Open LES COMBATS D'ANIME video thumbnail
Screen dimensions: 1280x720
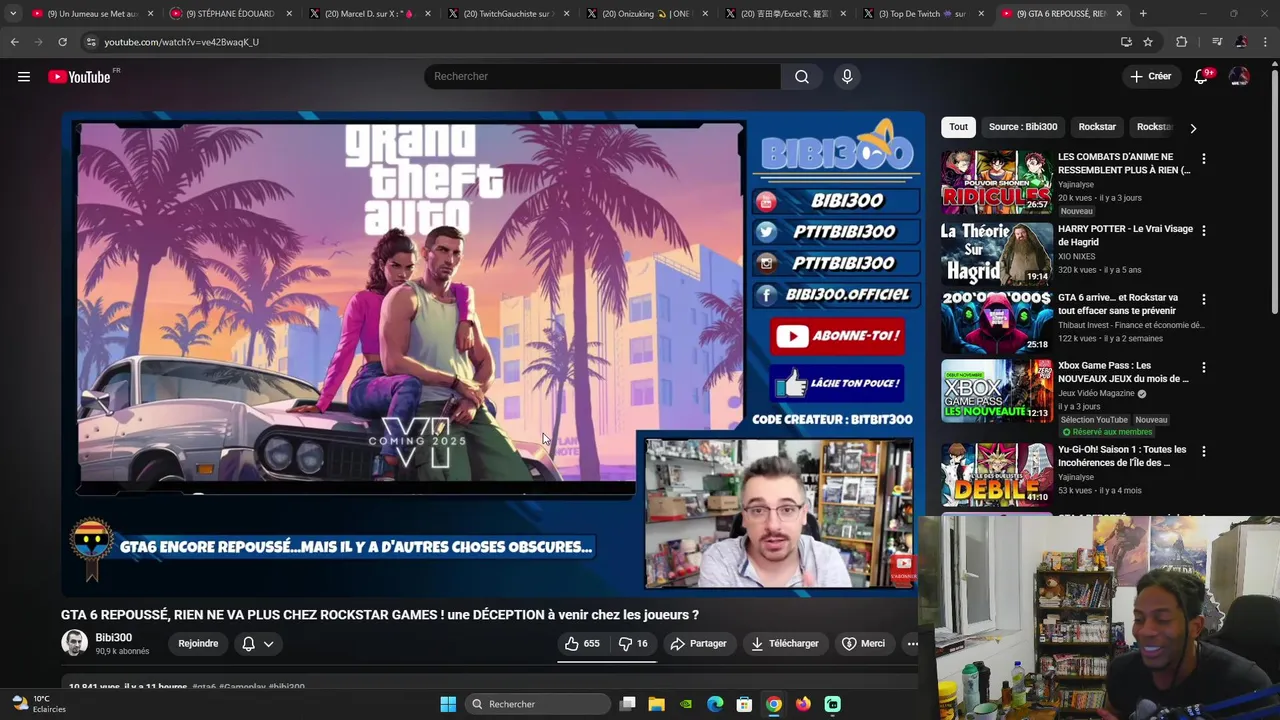tap(996, 182)
